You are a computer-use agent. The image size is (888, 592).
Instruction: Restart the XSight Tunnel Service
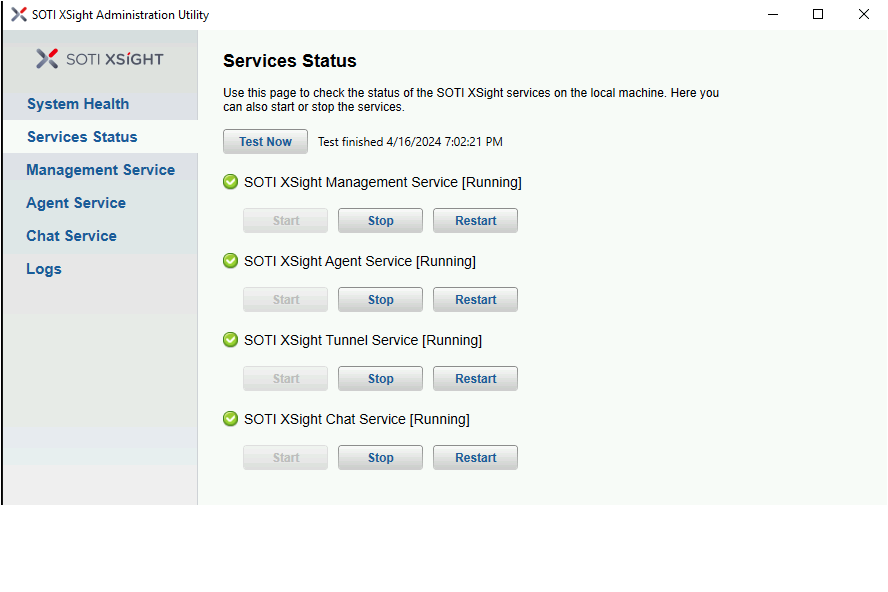(x=475, y=379)
